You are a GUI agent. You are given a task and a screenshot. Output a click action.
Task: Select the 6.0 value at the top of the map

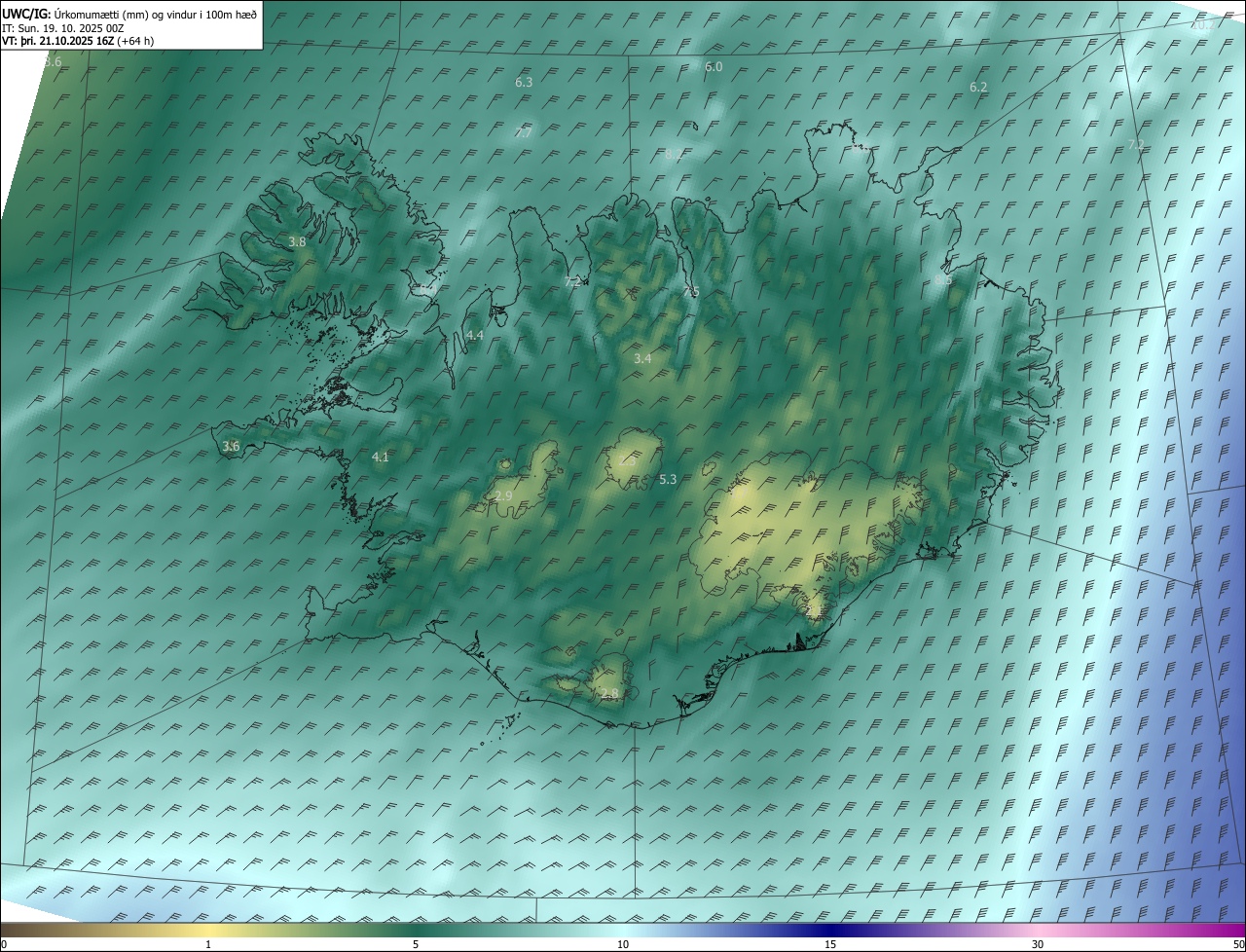[714, 67]
